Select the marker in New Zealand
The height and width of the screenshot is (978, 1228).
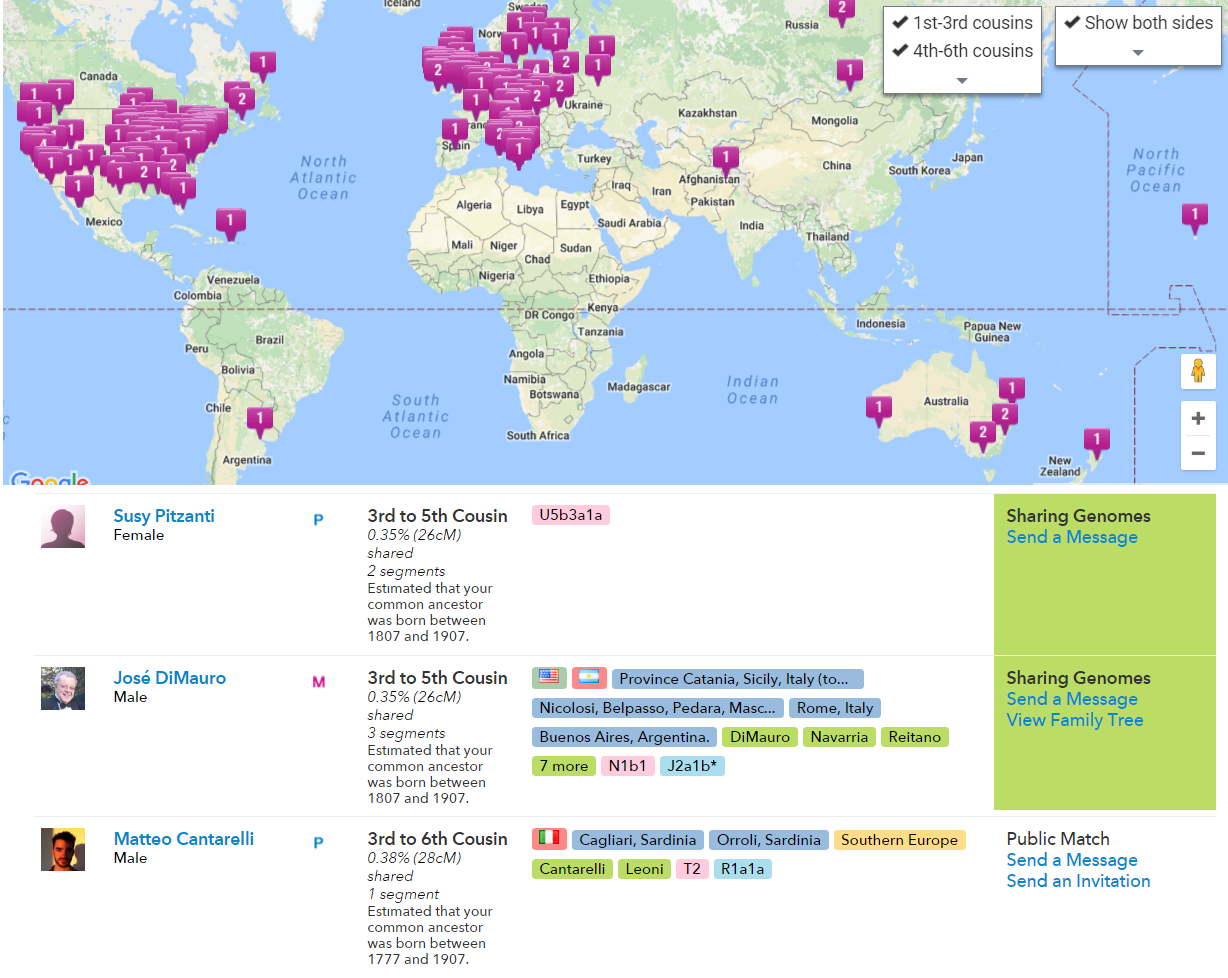(x=1097, y=441)
